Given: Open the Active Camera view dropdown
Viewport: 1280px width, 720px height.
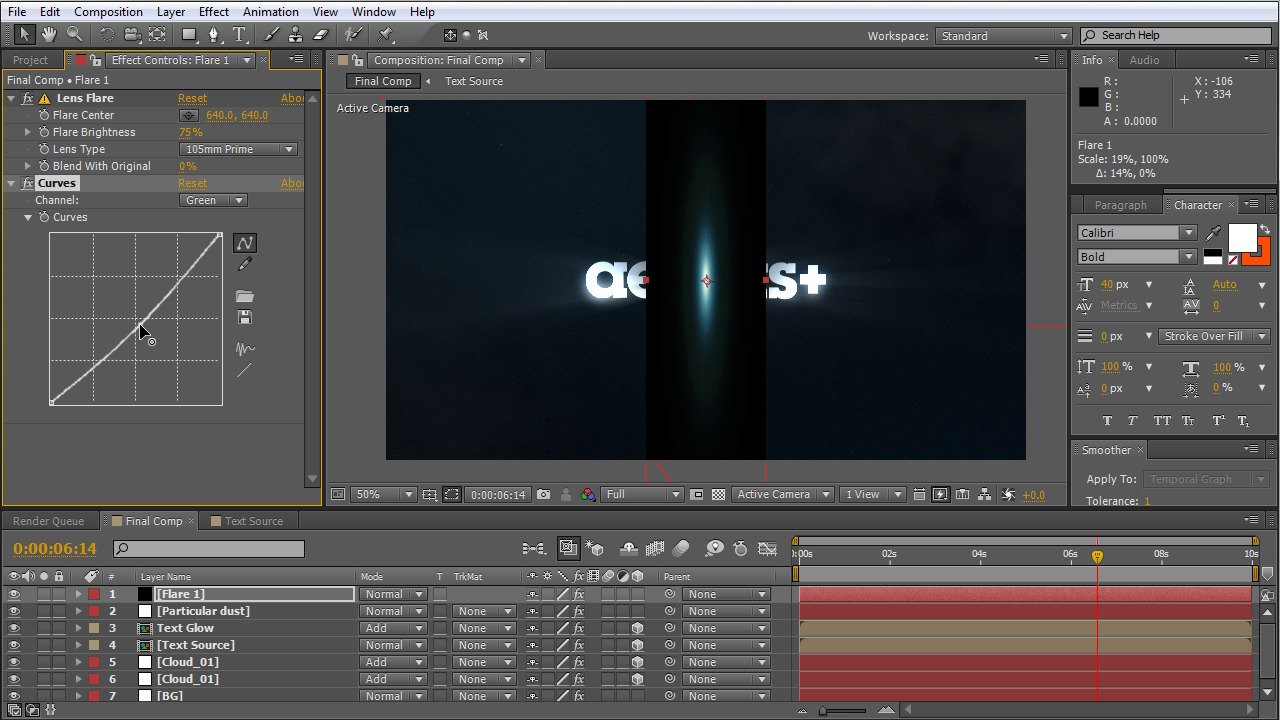Looking at the screenshot, I should [x=783, y=494].
